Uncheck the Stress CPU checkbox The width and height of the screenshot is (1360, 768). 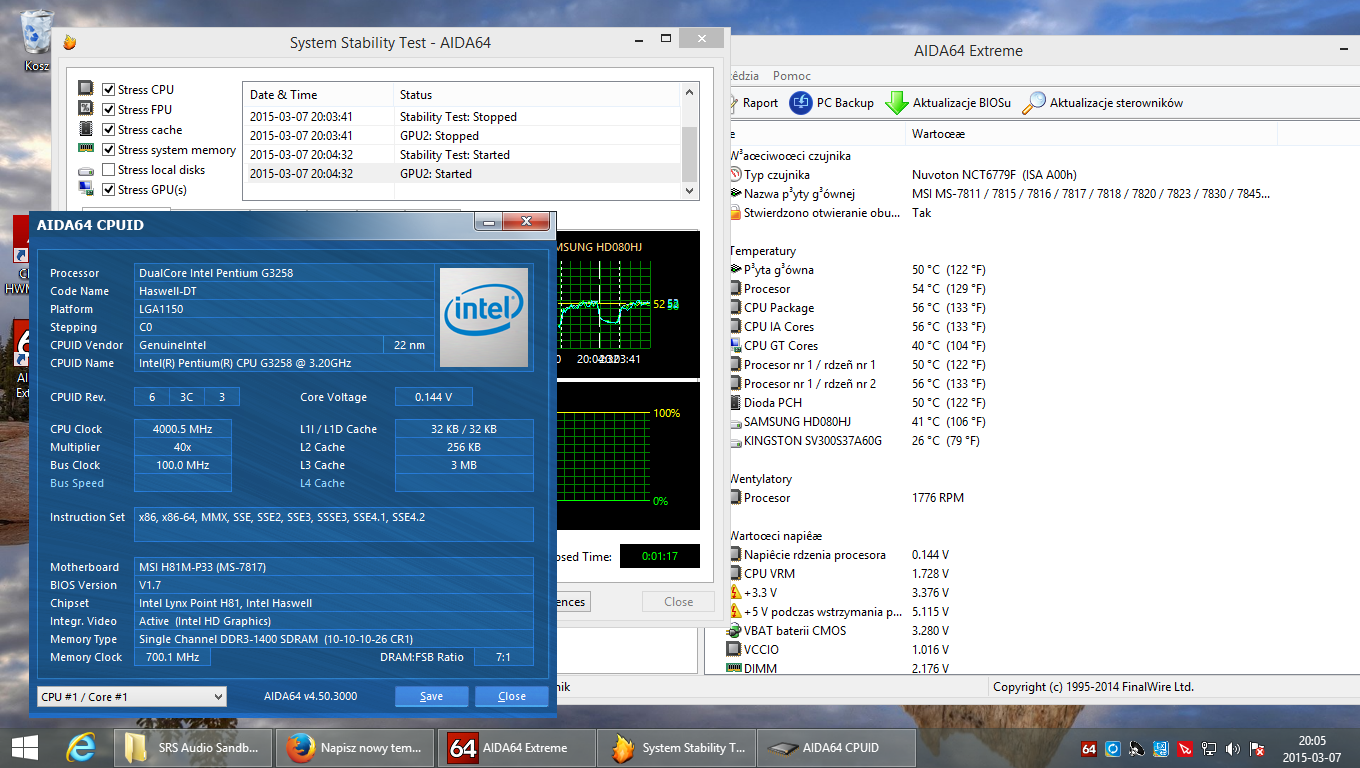(x=108, y=90)
